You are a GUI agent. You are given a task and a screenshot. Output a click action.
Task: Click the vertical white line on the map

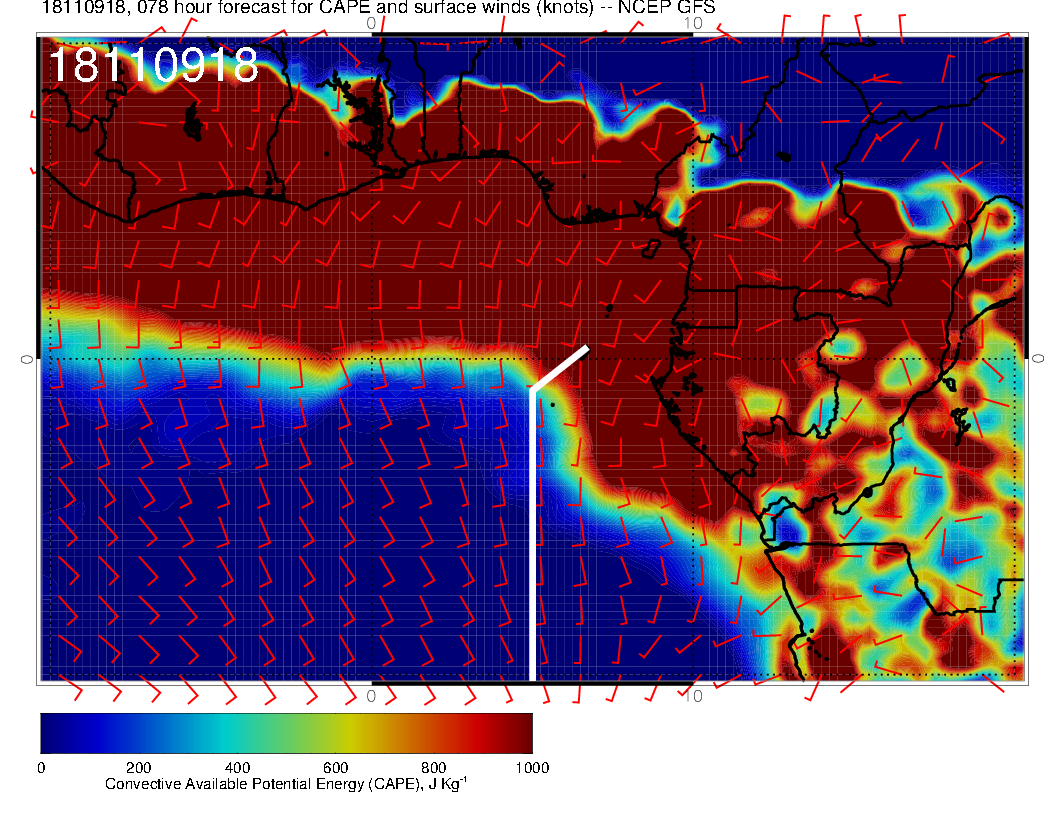click(x=532, y=540)
